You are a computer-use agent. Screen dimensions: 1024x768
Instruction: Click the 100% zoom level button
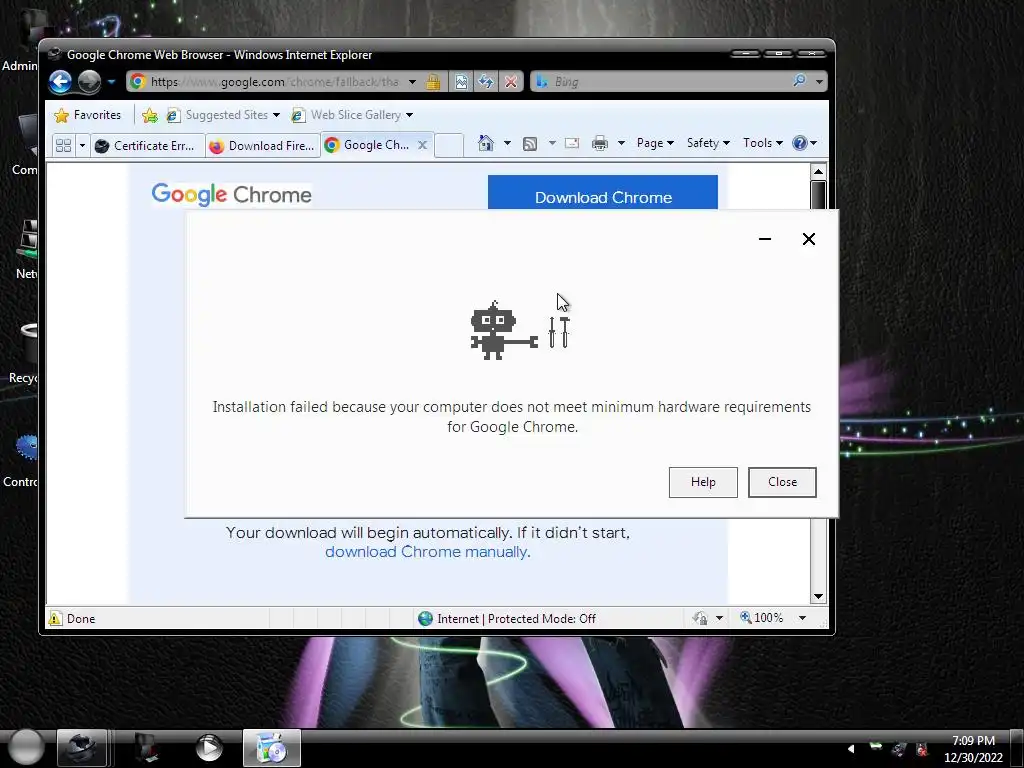(x=761, y=618)
